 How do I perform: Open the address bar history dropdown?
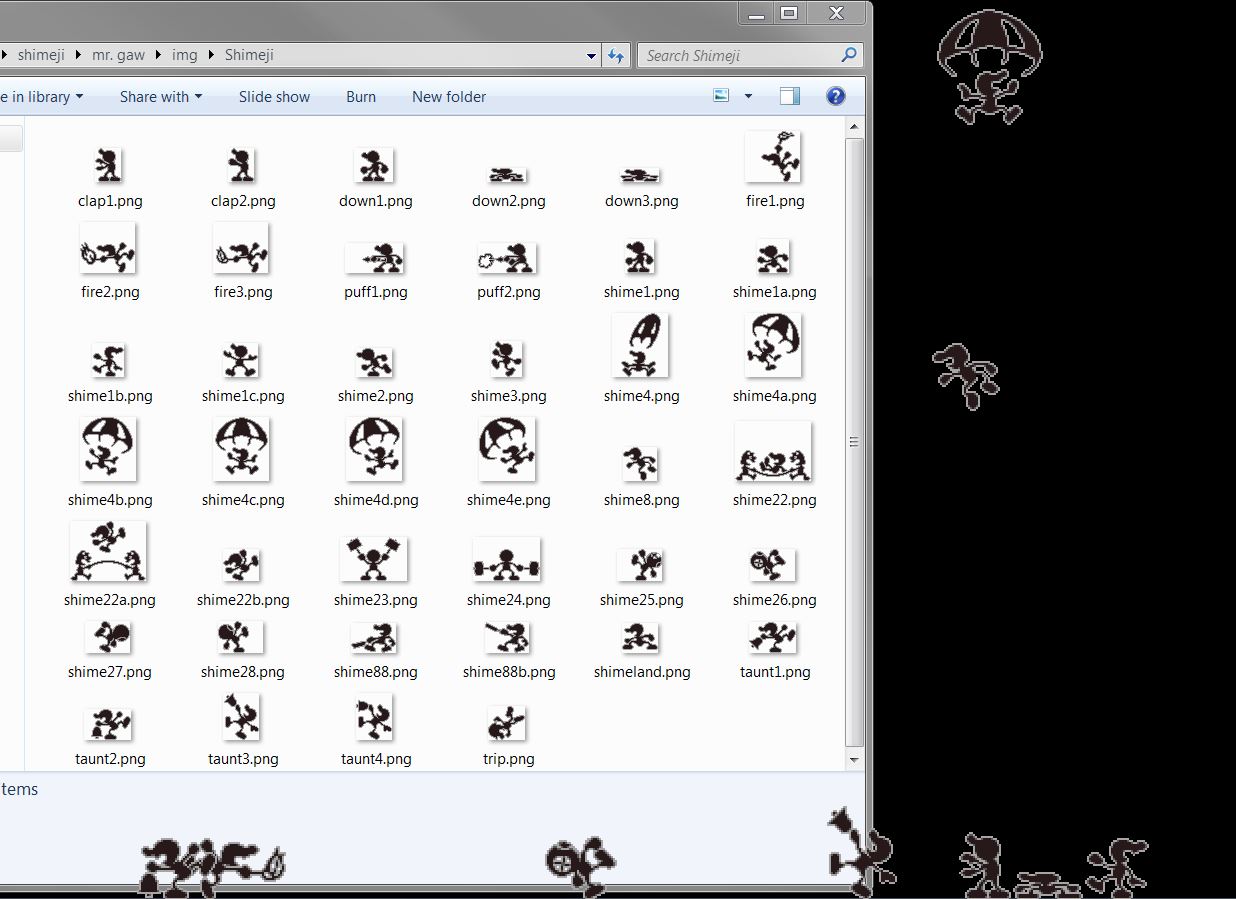pyautogui.click(x=591, y=56)
